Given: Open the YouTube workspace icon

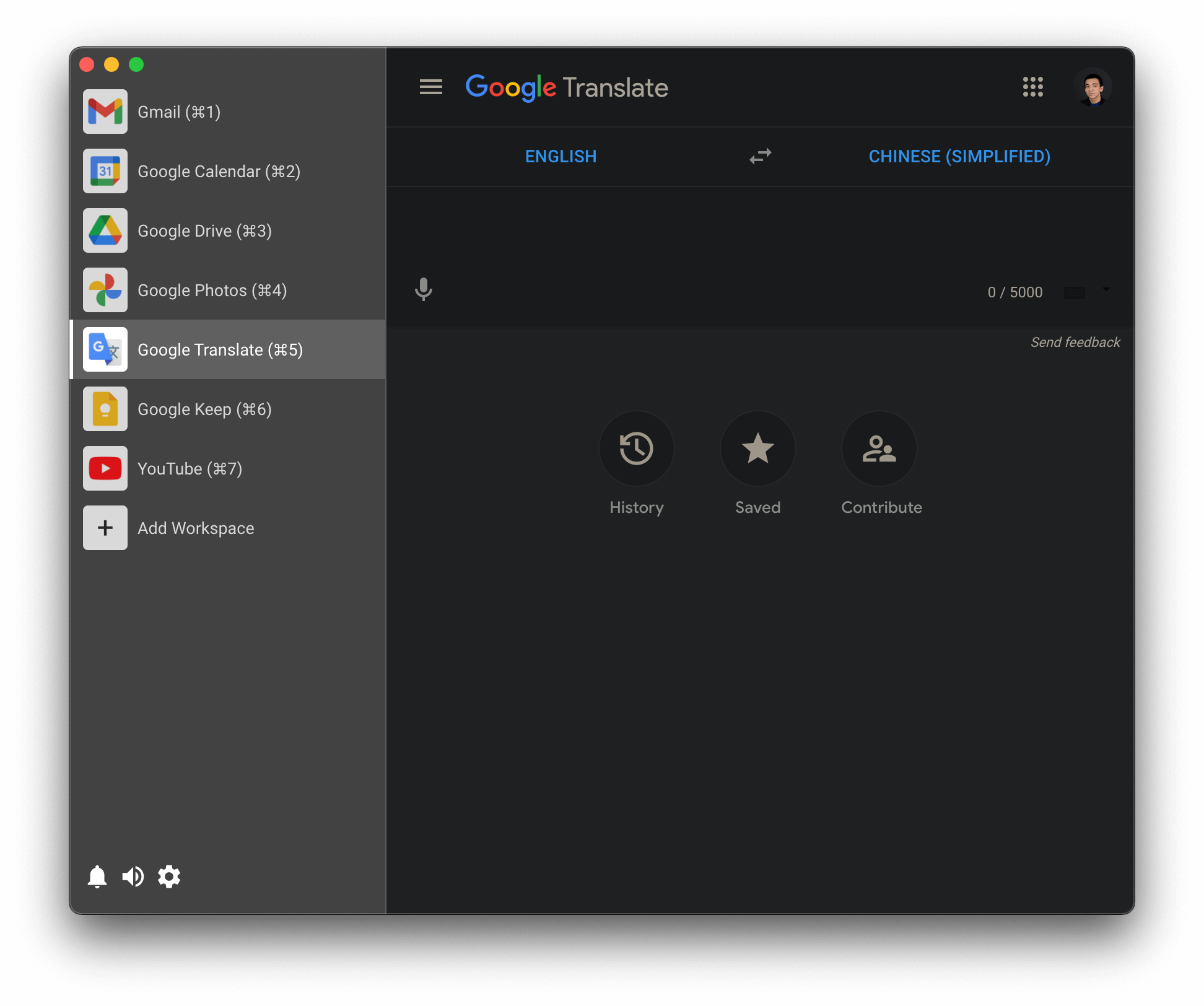Looking at the screenshot, I should click(105, 468).
